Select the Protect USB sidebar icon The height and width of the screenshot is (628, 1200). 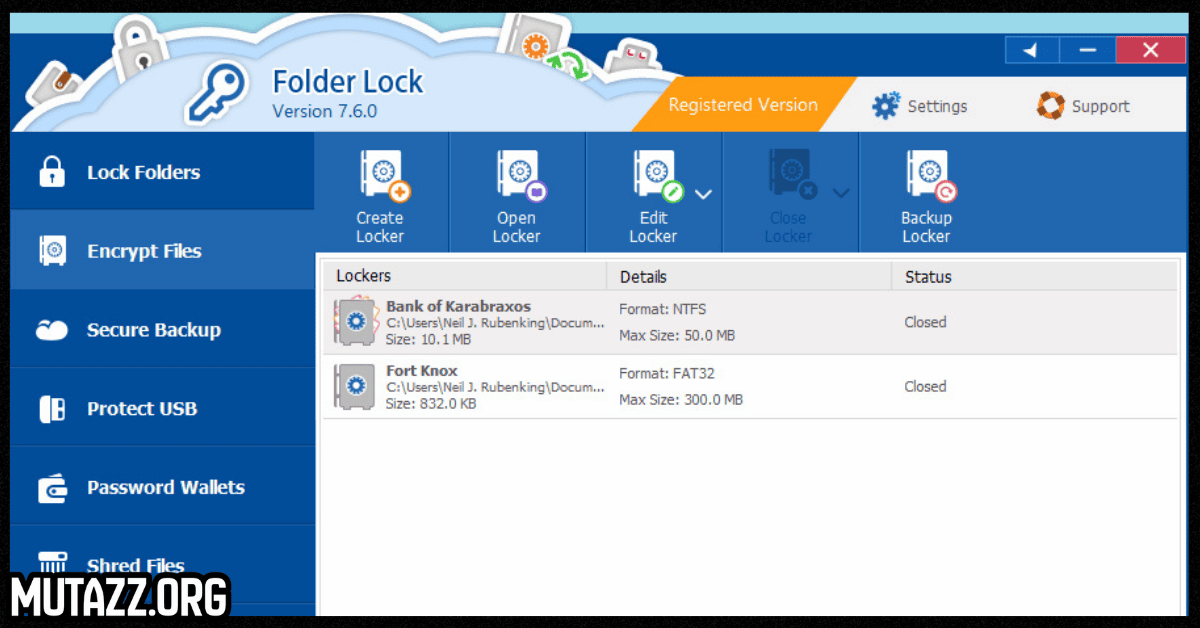pyautogui.click(x=52, y=408)
